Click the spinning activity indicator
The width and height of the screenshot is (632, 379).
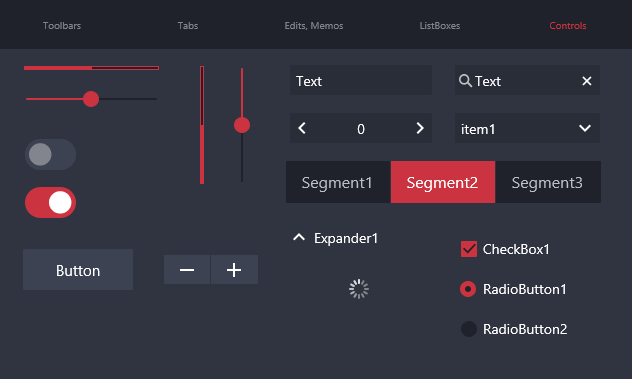tap(359, 289)
